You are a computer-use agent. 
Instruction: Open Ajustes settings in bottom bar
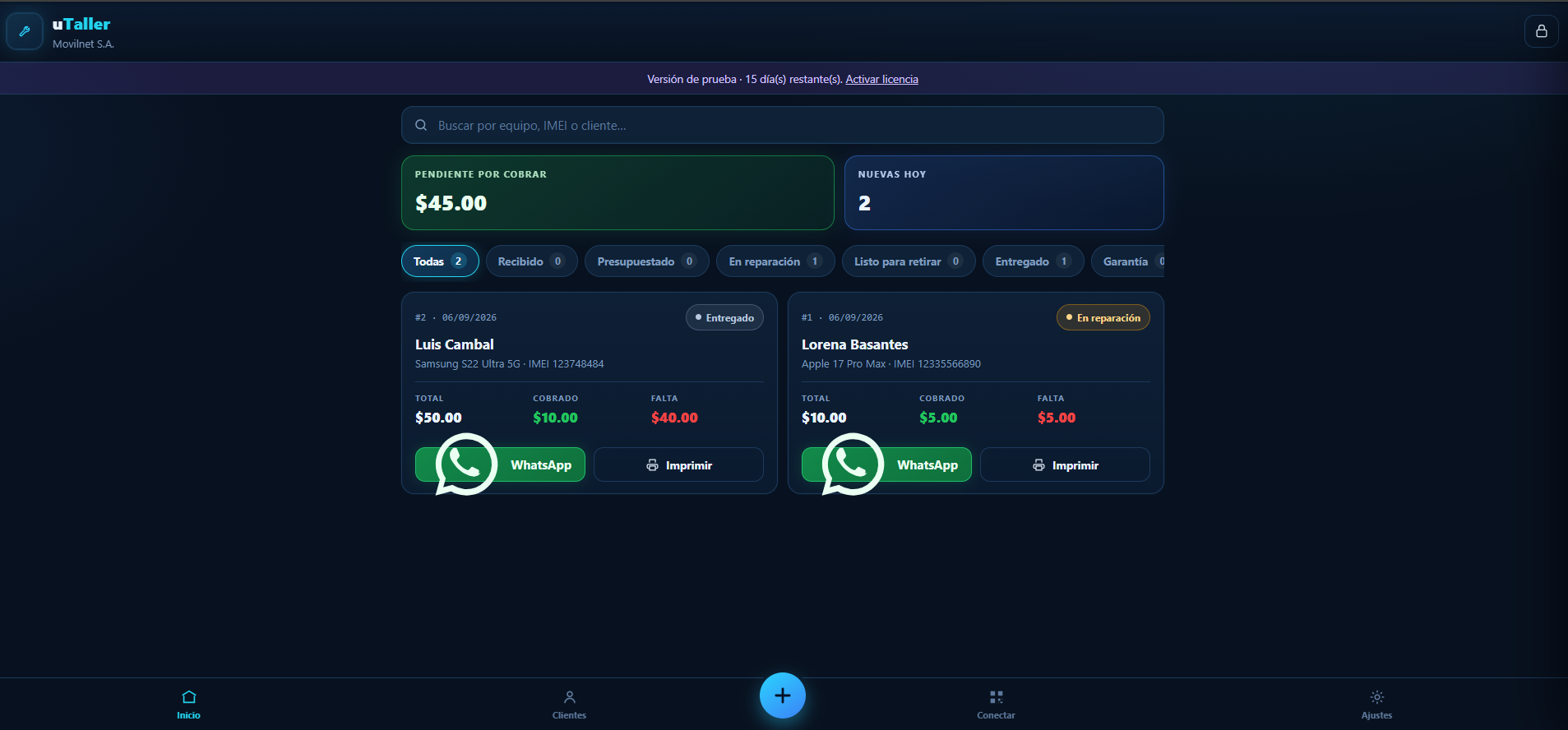click(x=1376, y=705)
